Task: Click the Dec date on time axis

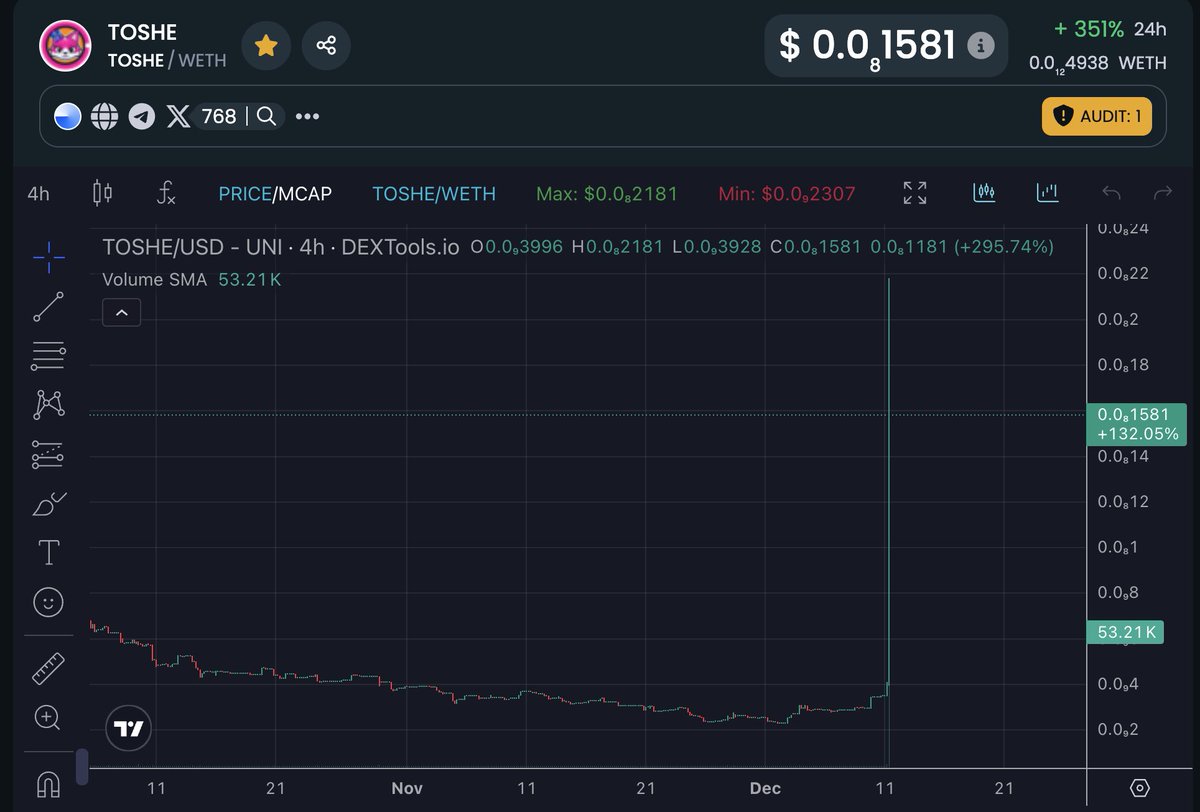Action: [x=765, y=788]
